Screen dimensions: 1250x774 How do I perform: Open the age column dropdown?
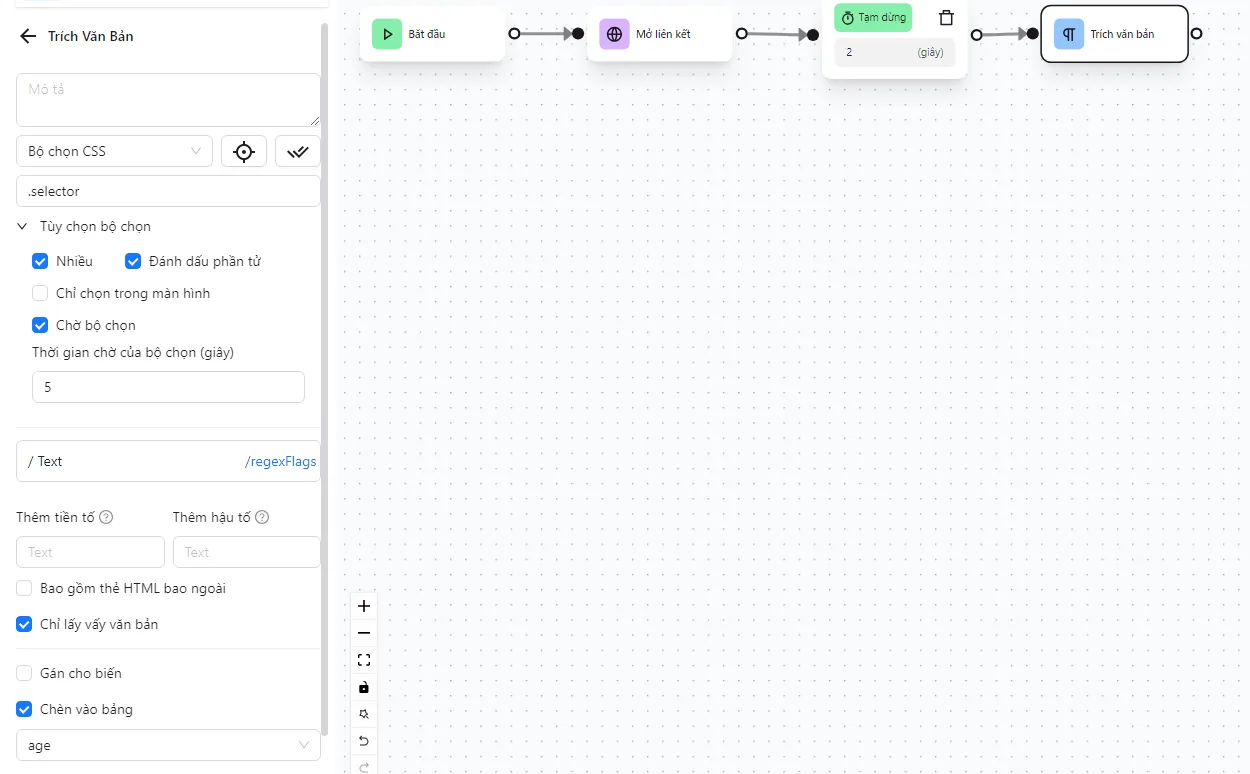tap(167, 745)
